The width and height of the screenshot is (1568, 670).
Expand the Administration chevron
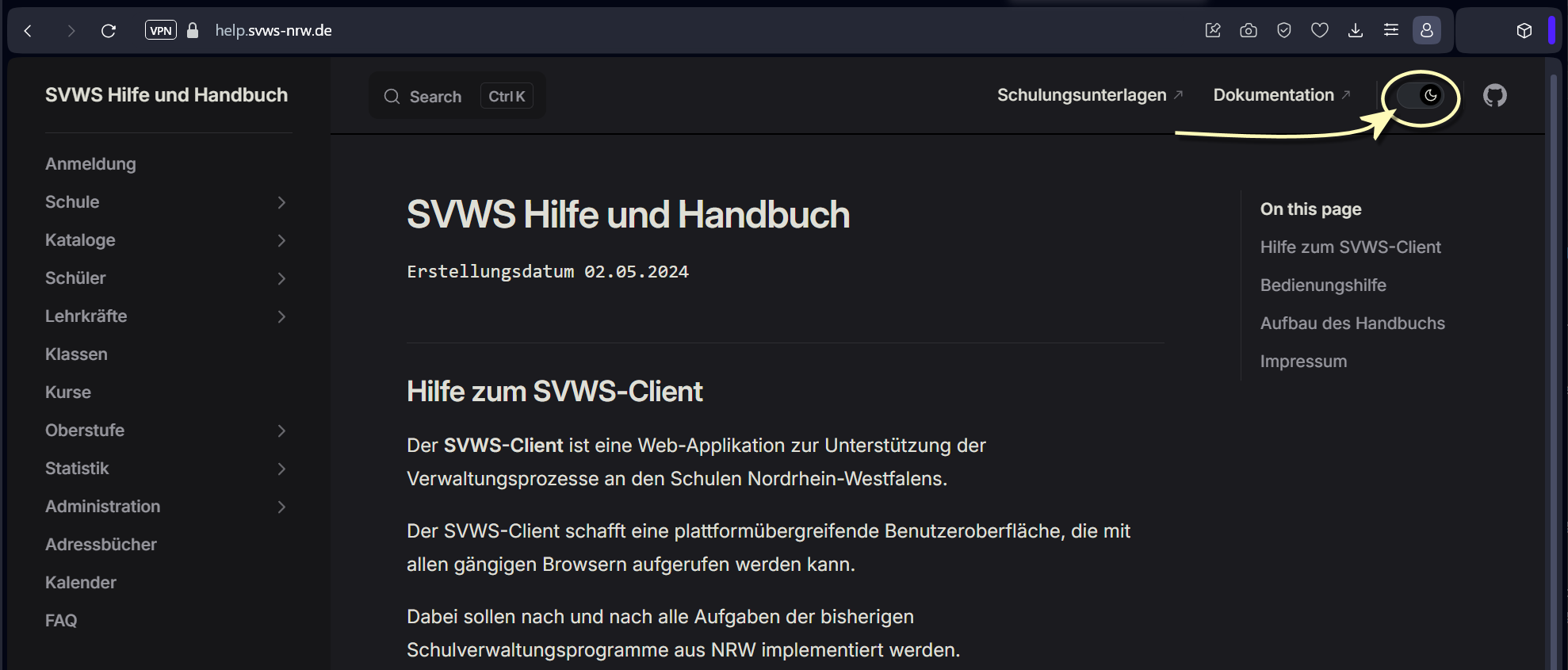tap(281, 507)
